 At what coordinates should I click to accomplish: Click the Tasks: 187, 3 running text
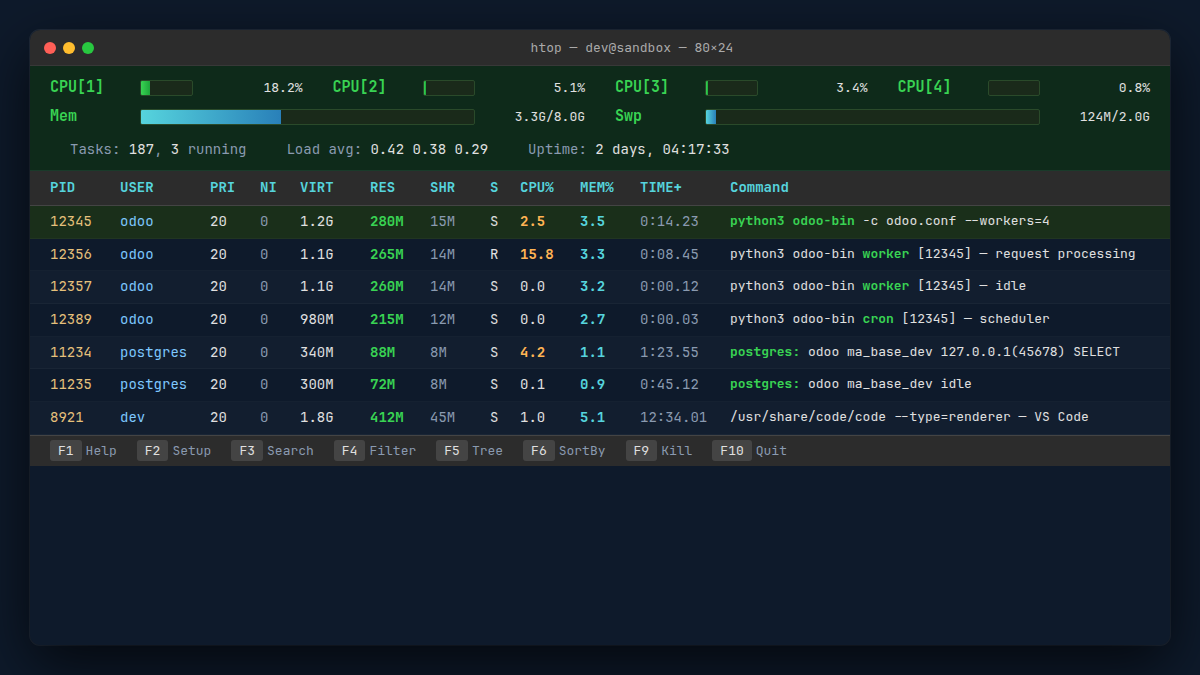click(x=158, y=149)
